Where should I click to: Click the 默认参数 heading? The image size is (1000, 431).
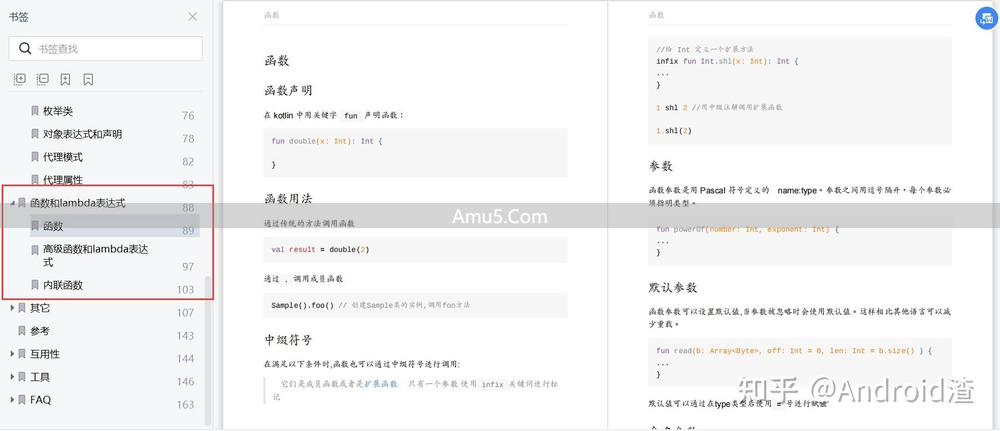click(673, 288)
